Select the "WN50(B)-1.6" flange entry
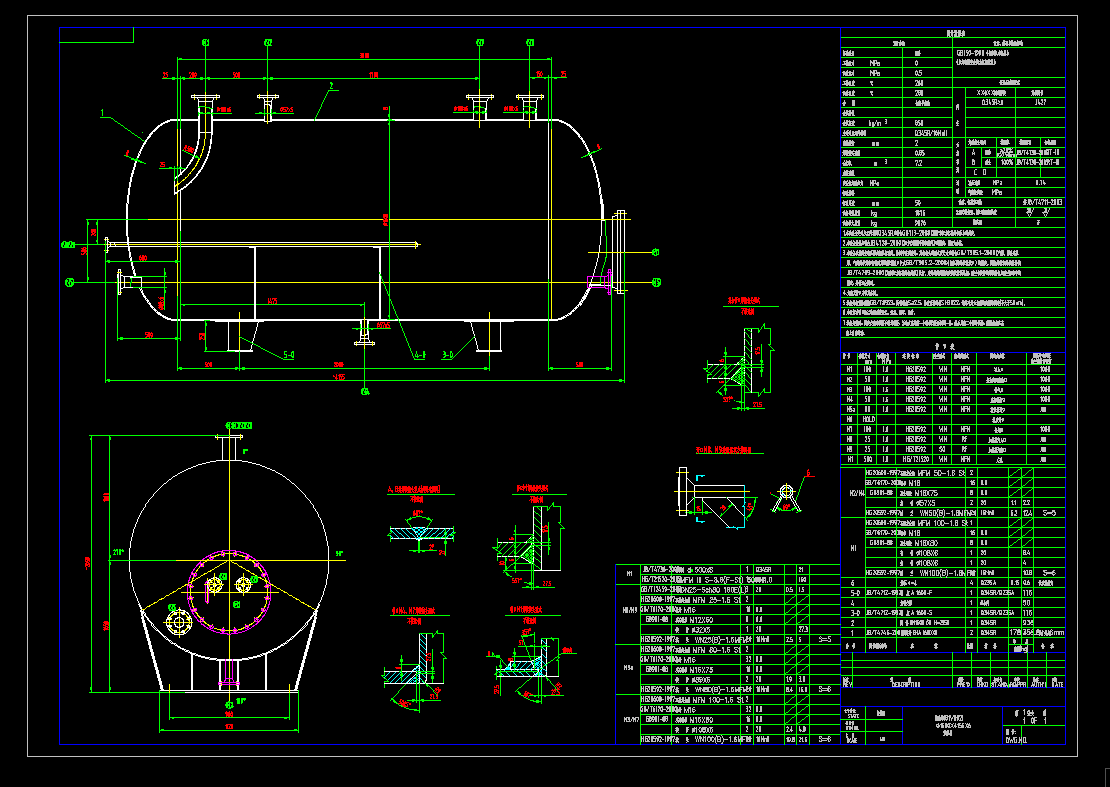The height and width of the screenshot is (787, 1110). point(942,512)
